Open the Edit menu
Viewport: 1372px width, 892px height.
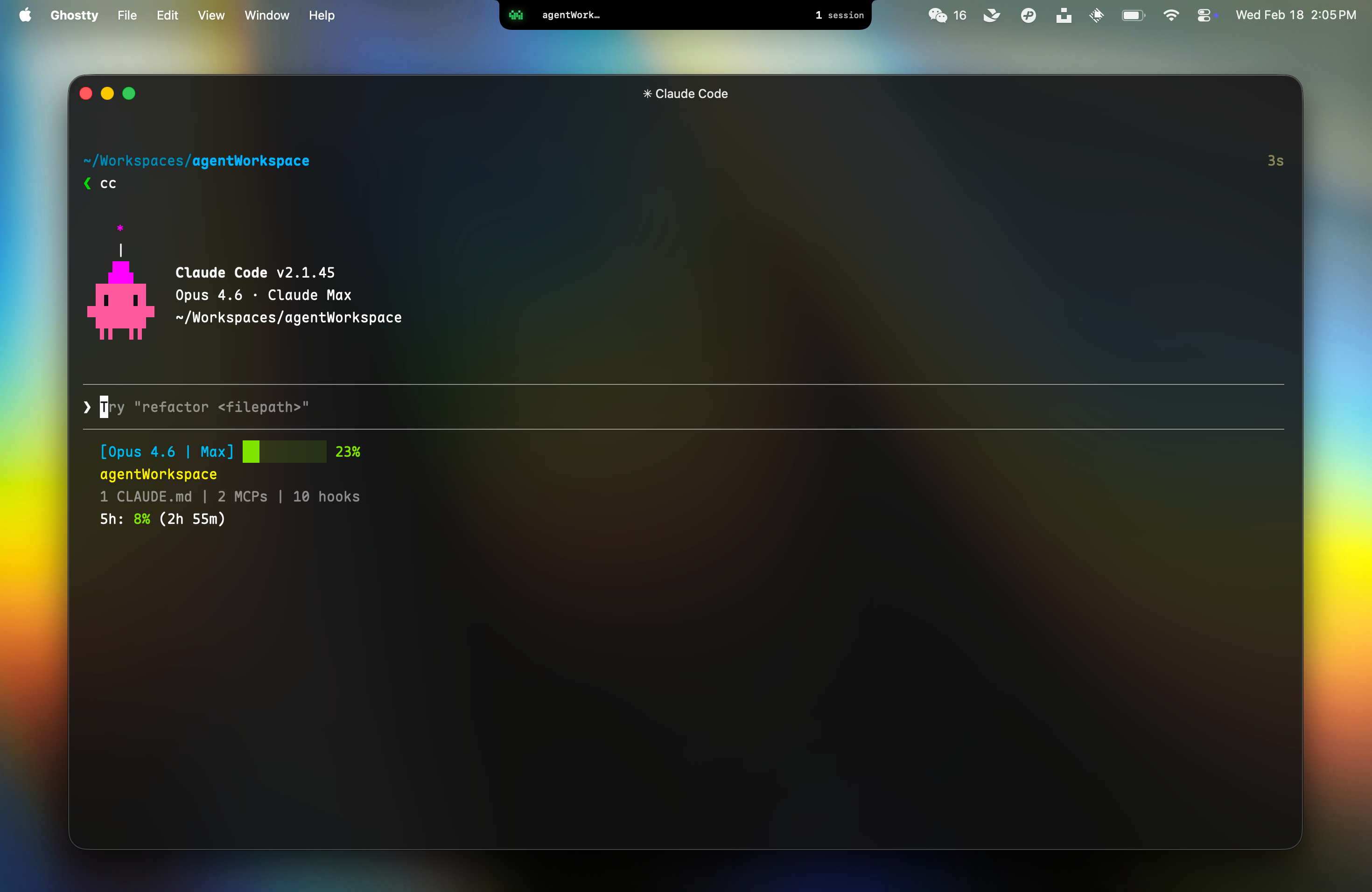point(167,15)
